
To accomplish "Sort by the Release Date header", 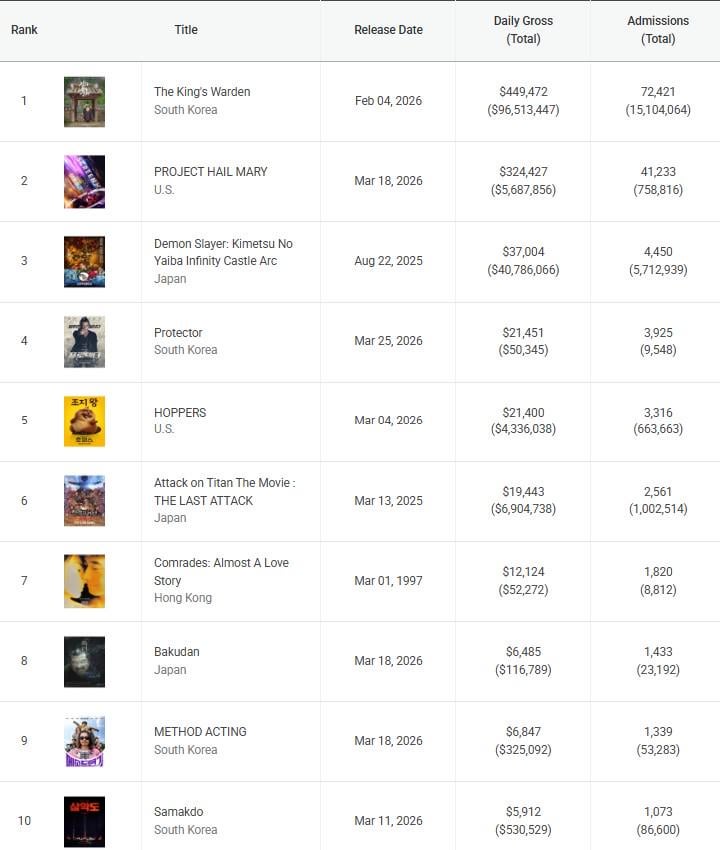I will (388, 30).
